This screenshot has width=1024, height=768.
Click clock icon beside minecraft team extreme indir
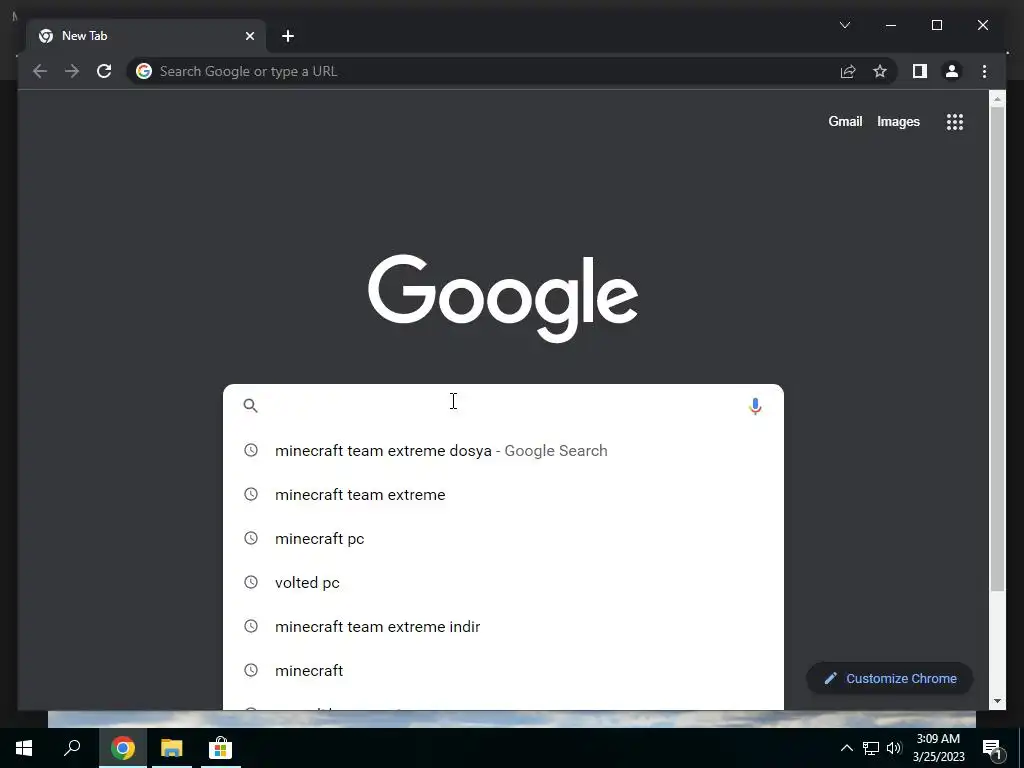click(251, 626)
